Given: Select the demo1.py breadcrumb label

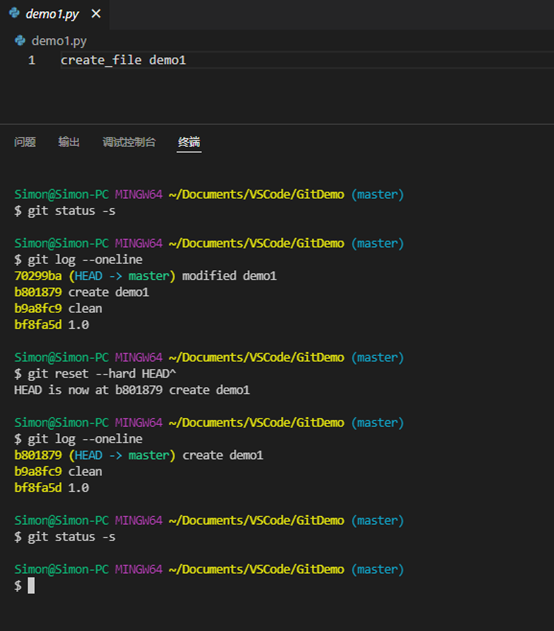Looking at the screenshot, I should click(59, 41).
